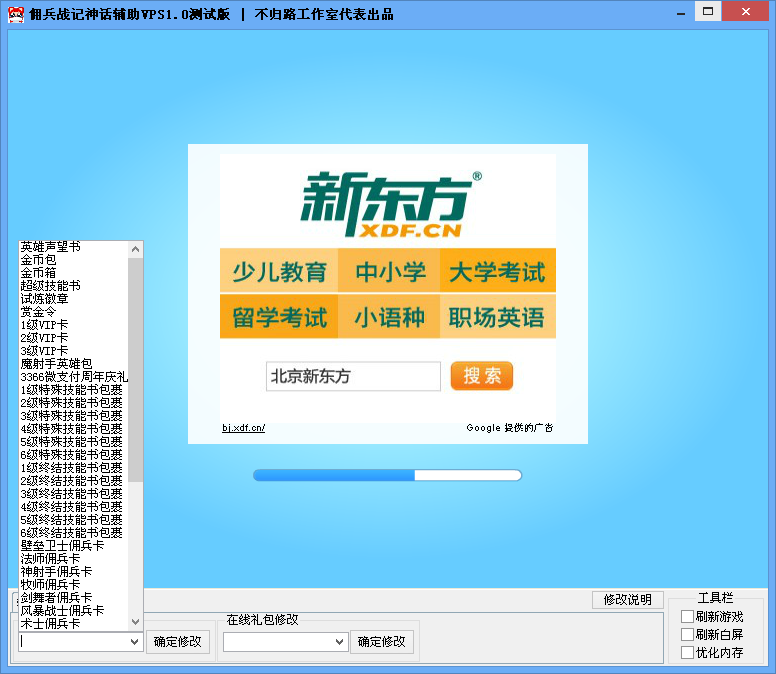Click the item combo box text field
This screenshot has width=776, height=674.
pyautogui.click(x=73, y=642)
